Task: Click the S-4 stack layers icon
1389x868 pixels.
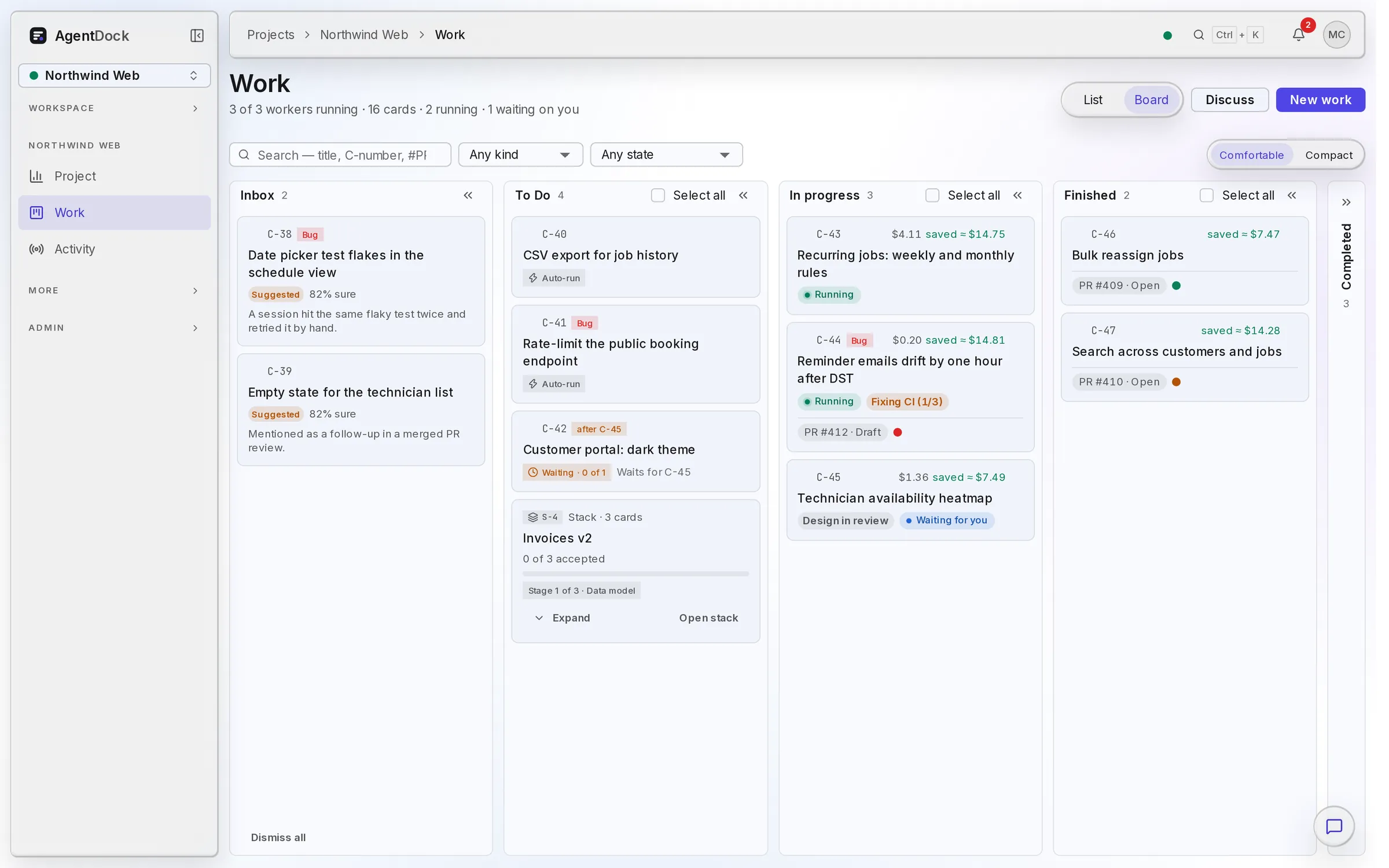Action: tap(533, 517)
